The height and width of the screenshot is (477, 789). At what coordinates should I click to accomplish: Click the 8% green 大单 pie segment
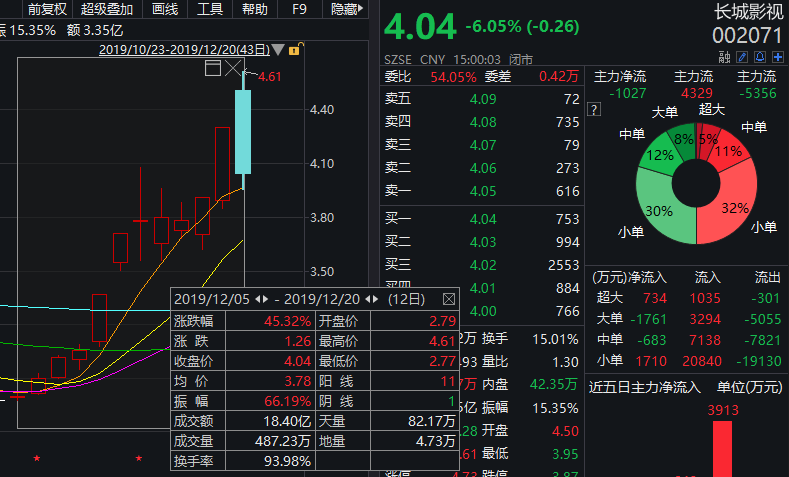(x=683, y=140)
